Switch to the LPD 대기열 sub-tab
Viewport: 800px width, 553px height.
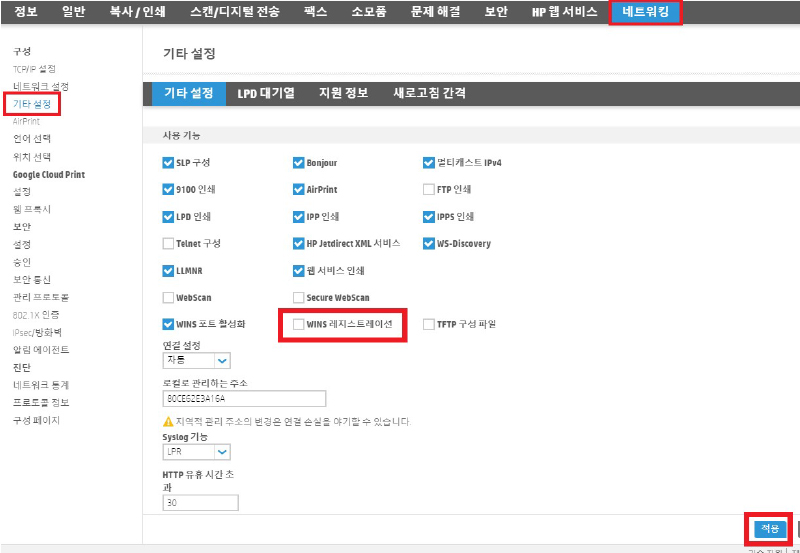pyautogui.click(x=266, y=94)
